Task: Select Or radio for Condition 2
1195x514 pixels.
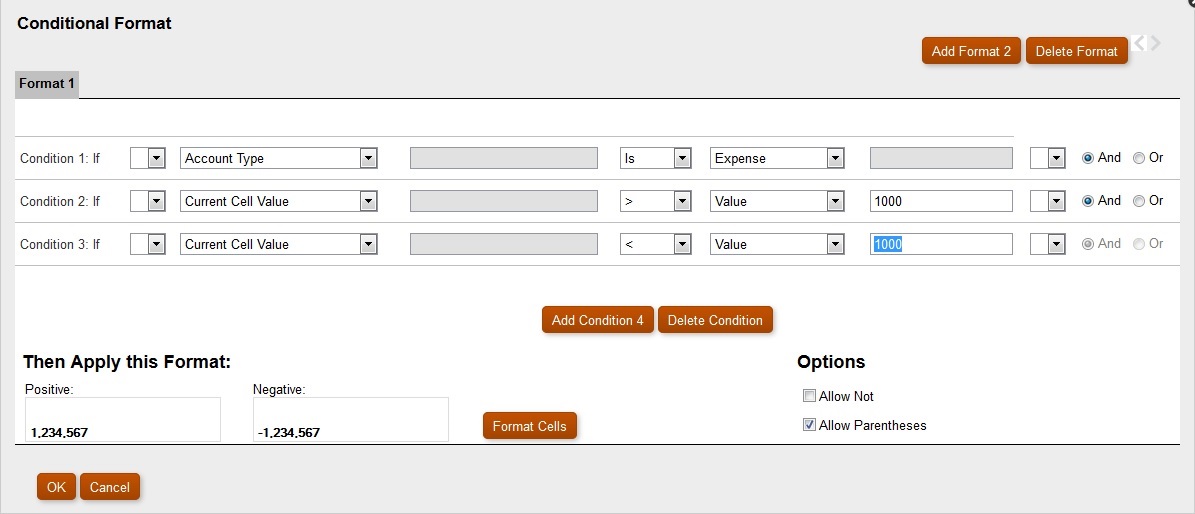Action: point(1139,201)
